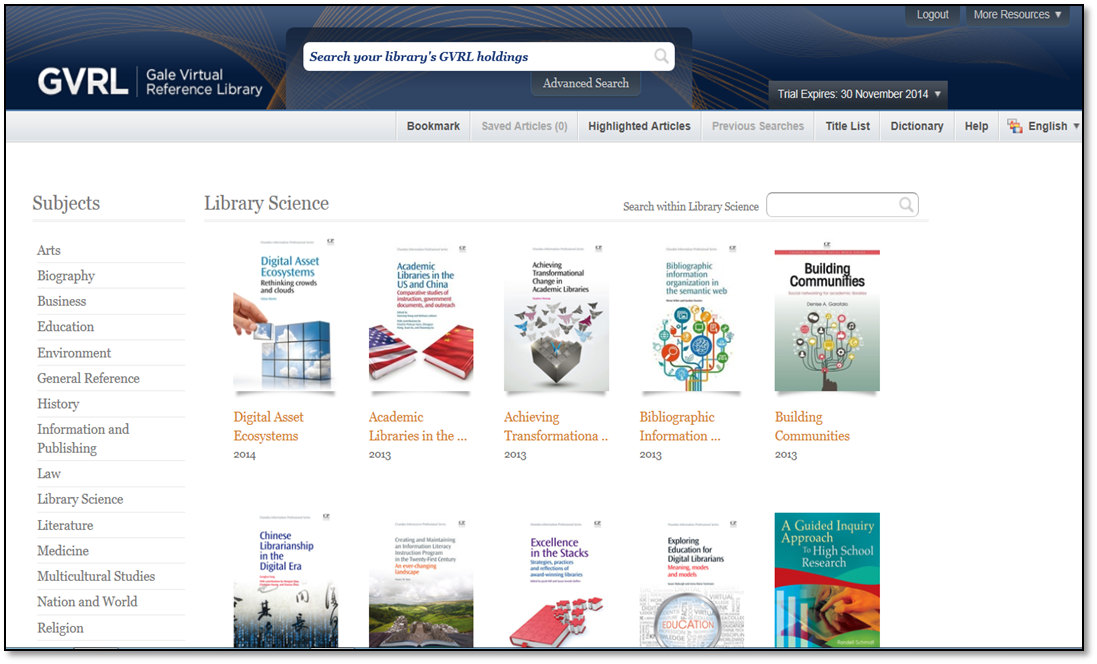Select the Nation and World subject
The height and width of the screenshot is (664, 1097).
87,602
